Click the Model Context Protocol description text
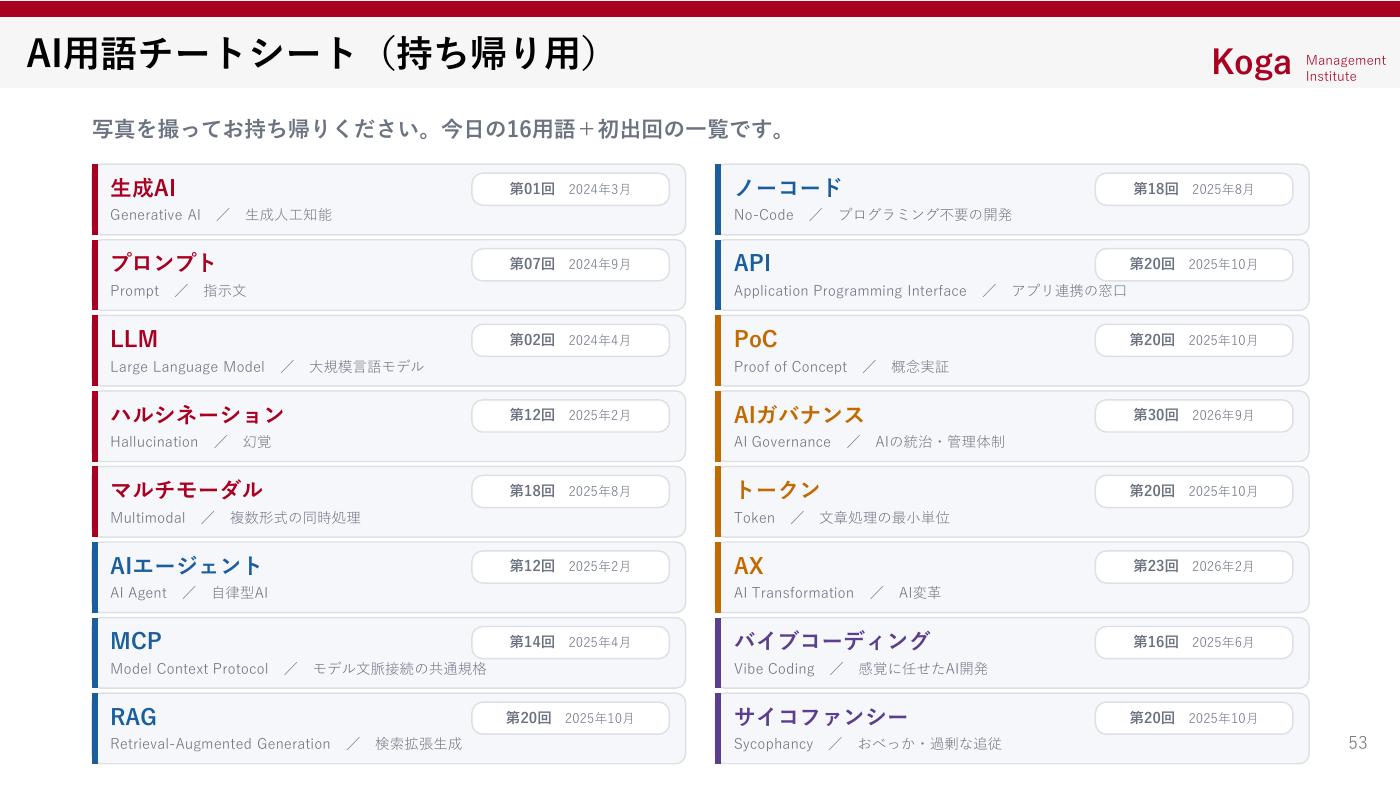This screenshot has width=1400, height=788. tap(298, 669)
